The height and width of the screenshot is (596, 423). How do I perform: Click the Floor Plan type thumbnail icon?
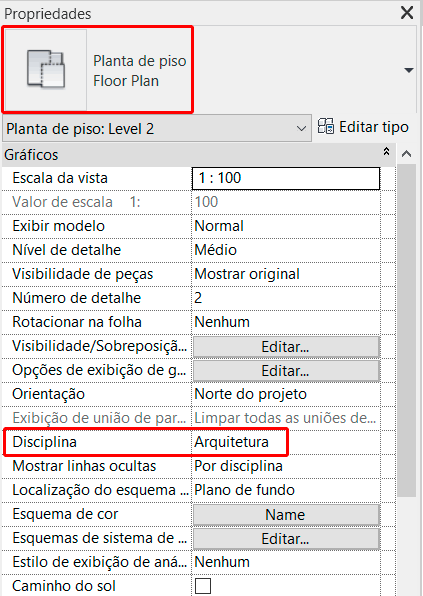click(46, 70)
